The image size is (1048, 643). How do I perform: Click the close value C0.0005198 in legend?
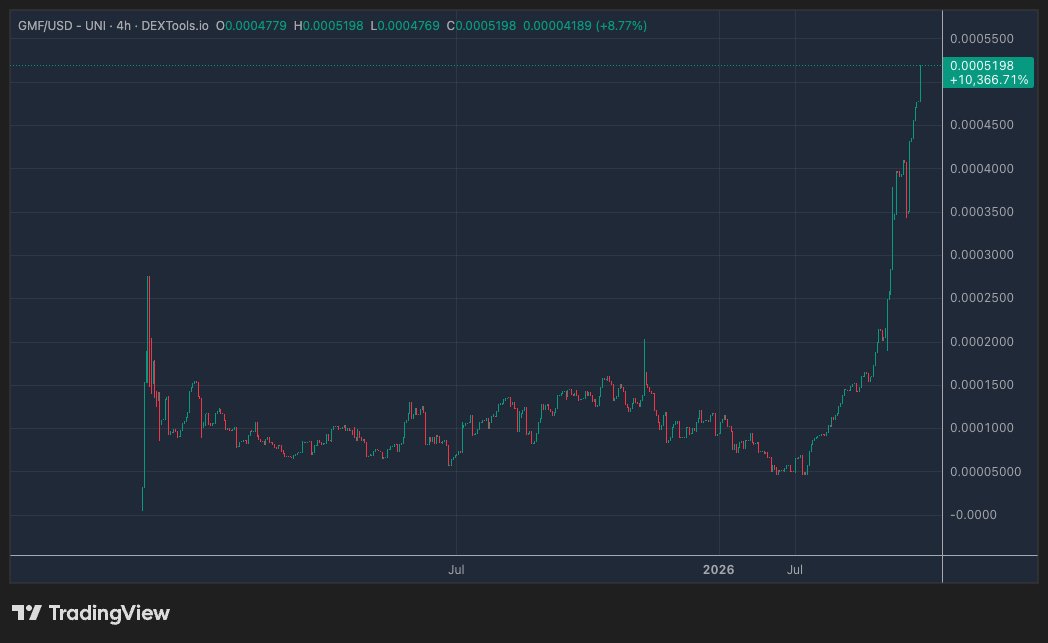coord(481,26)
